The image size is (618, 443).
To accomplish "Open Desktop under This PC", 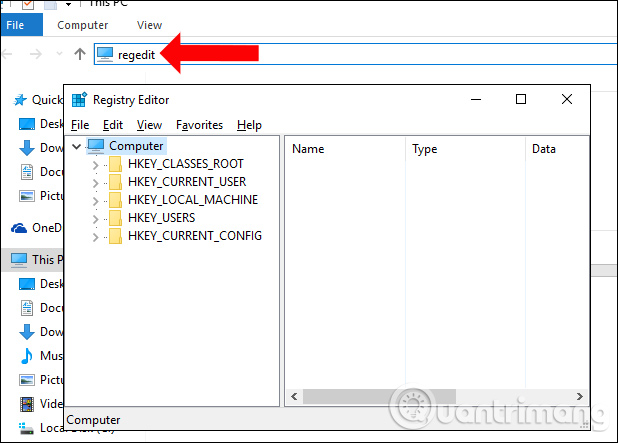I will [x=41, y=284].
